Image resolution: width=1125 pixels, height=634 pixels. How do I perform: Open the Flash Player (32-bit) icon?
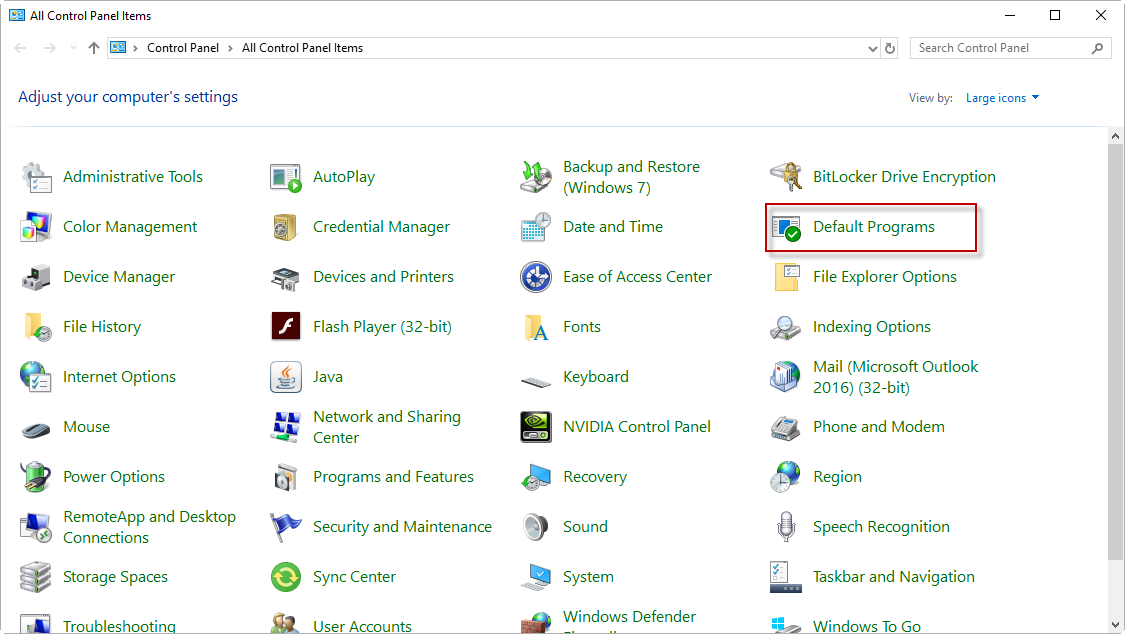coord(286,327)
